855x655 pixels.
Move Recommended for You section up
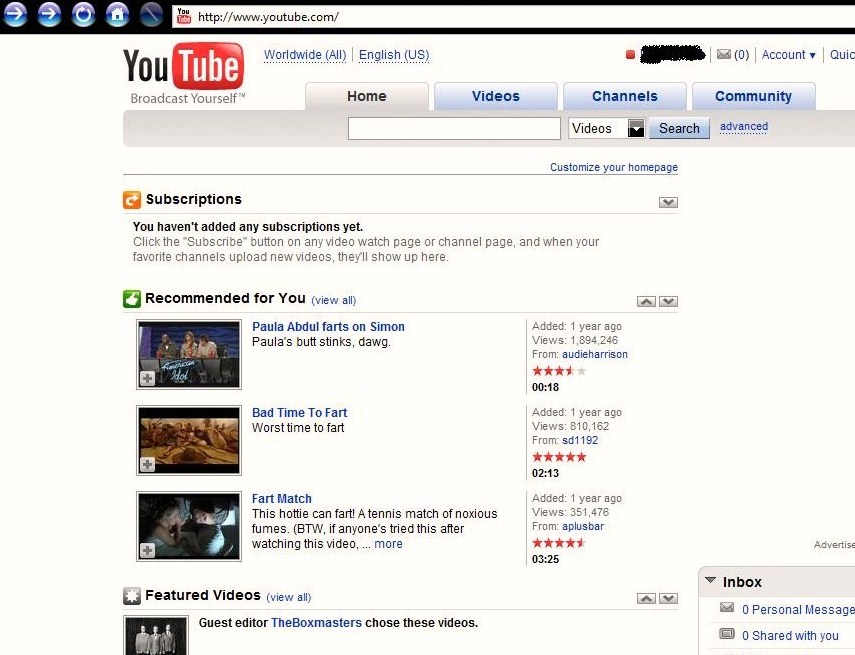pos(646,302)
